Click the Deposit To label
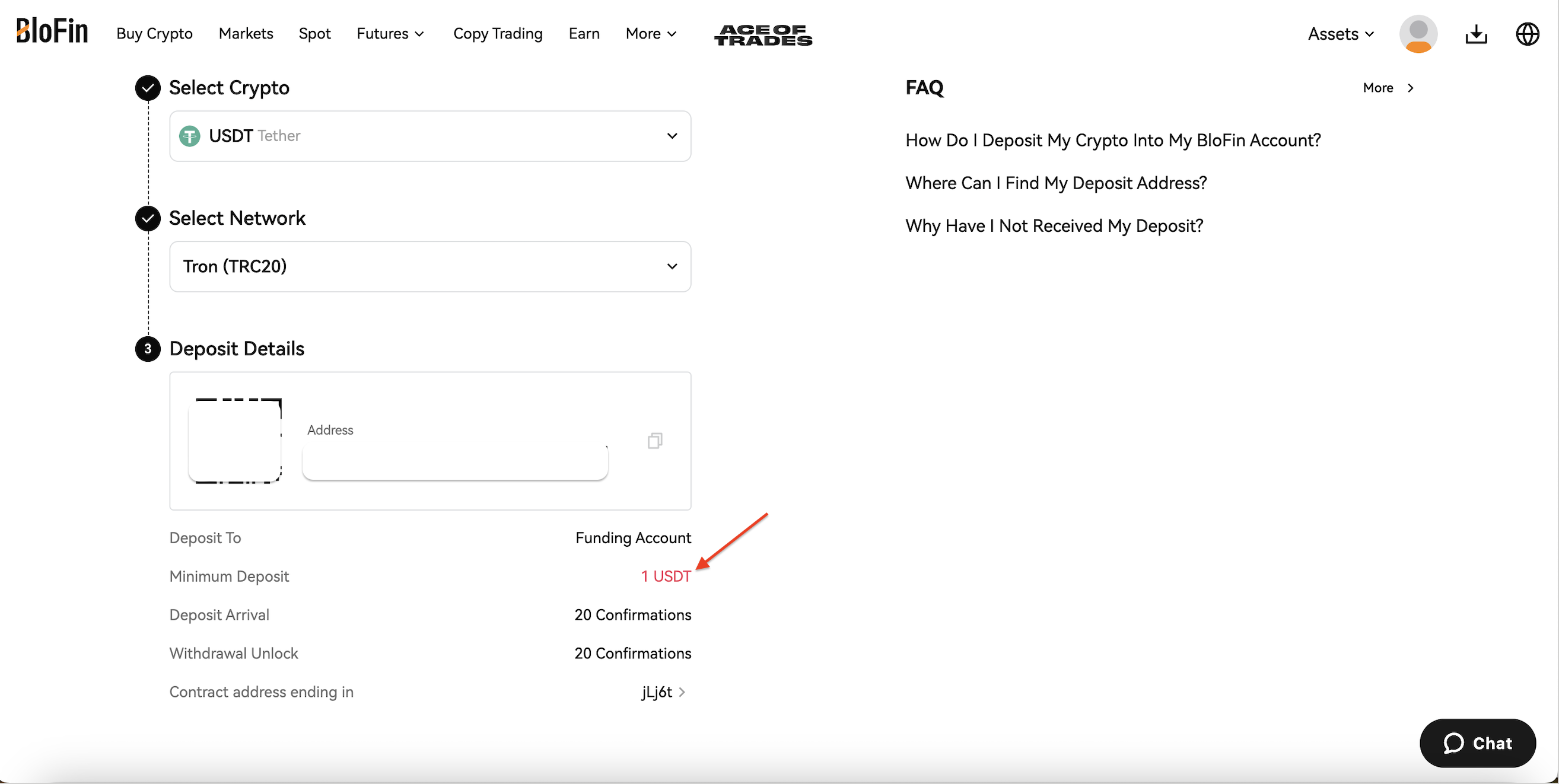 [x=205, y=538]
